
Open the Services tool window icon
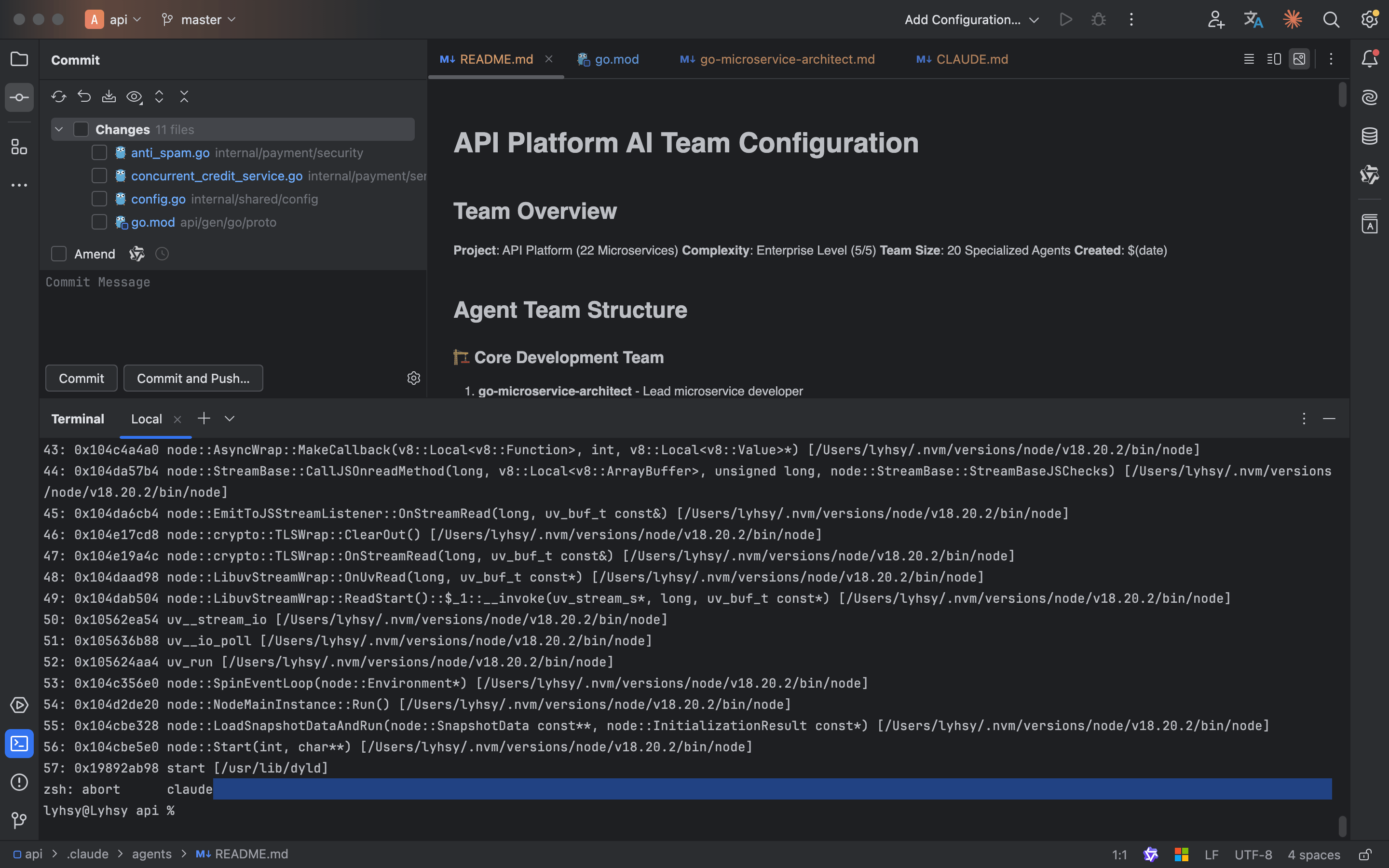19,705
